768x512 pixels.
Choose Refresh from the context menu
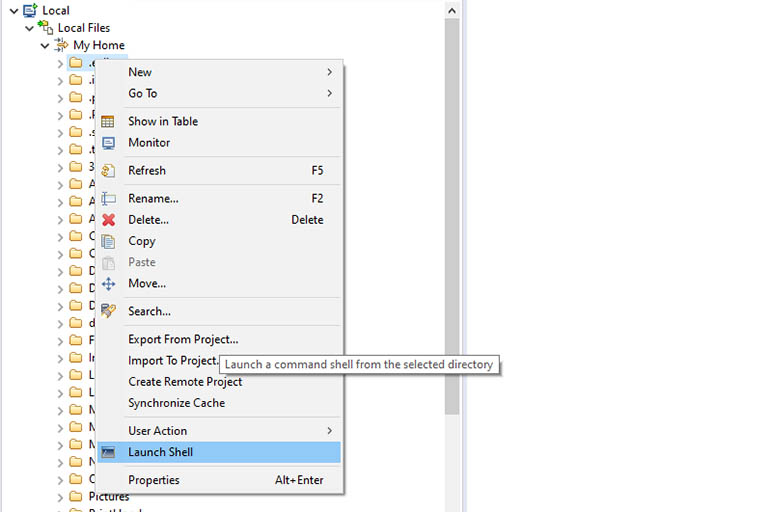click(x=219, y=171)
